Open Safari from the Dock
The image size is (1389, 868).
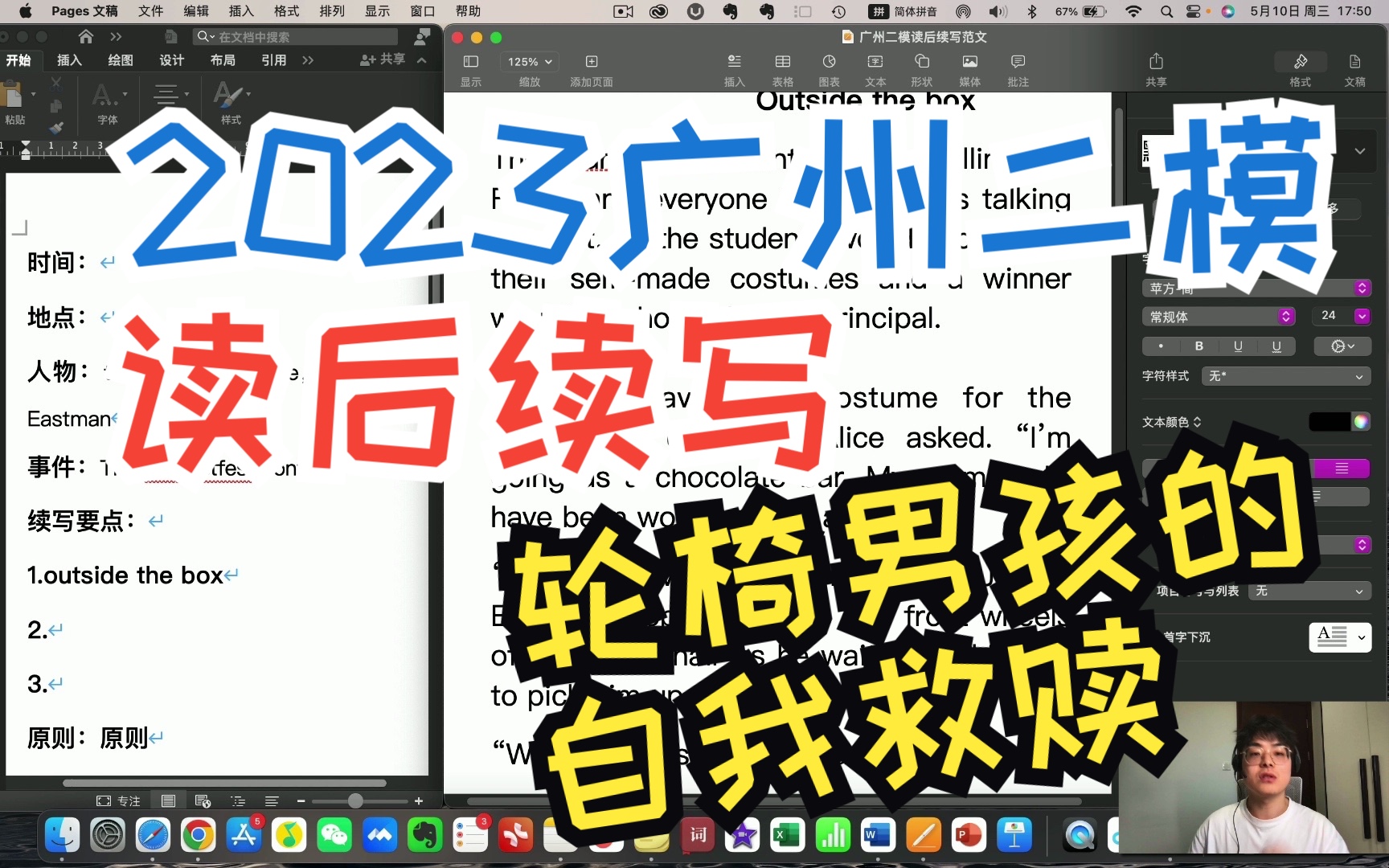pos(153,836)
